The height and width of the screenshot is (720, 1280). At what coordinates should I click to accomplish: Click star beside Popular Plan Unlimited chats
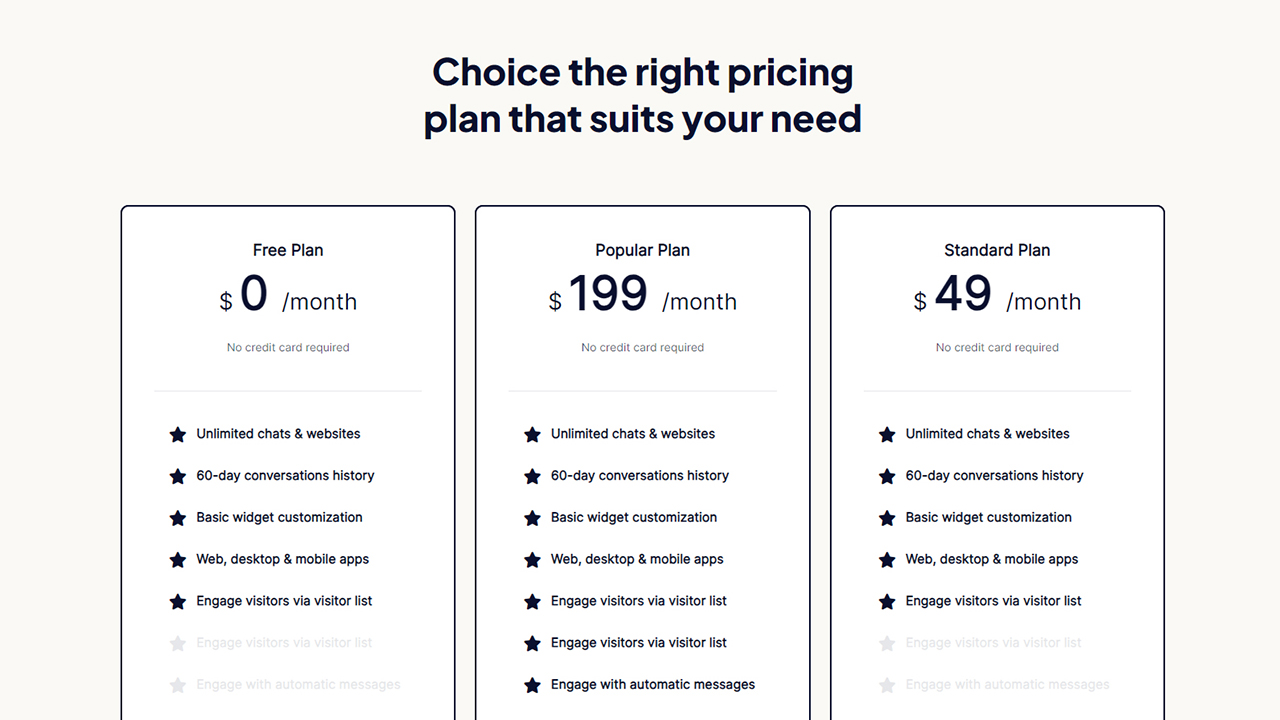pos(532,434)
